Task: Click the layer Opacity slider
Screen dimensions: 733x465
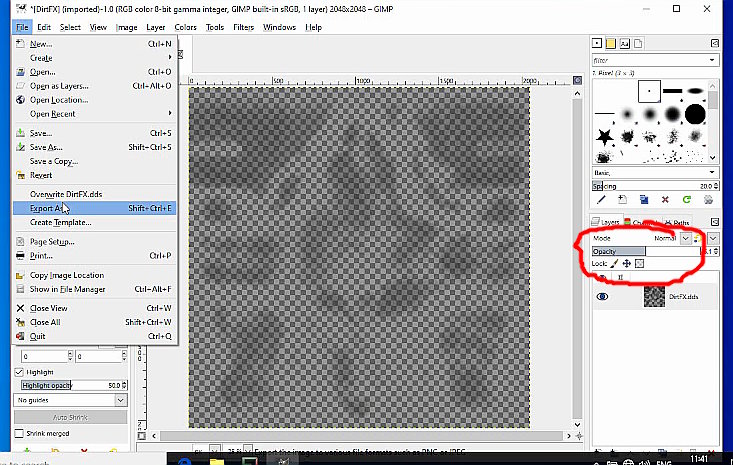Action: pos(647,251)
